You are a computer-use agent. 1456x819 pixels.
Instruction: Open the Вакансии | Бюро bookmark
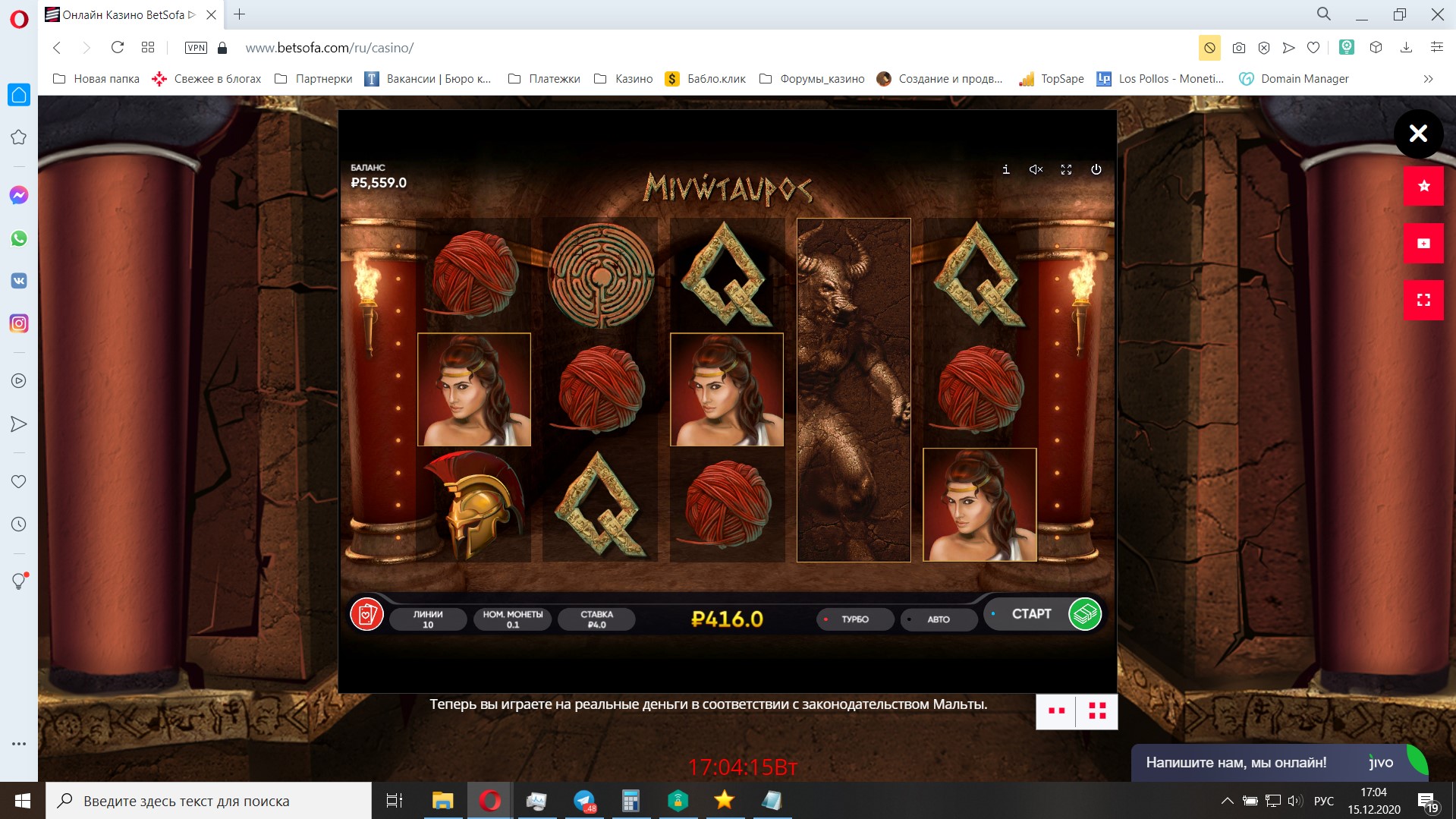coord(429,79)
